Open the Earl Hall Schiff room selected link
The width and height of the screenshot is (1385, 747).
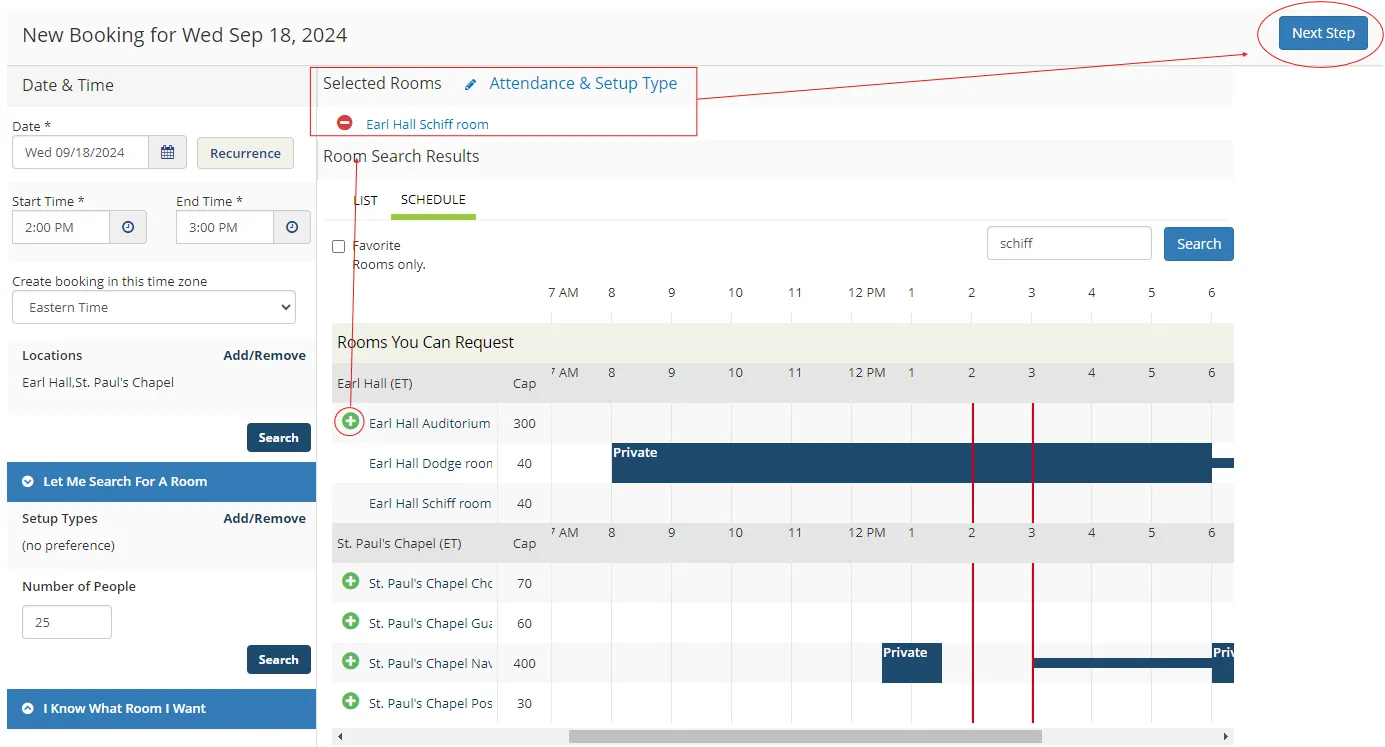click(427, 124)
